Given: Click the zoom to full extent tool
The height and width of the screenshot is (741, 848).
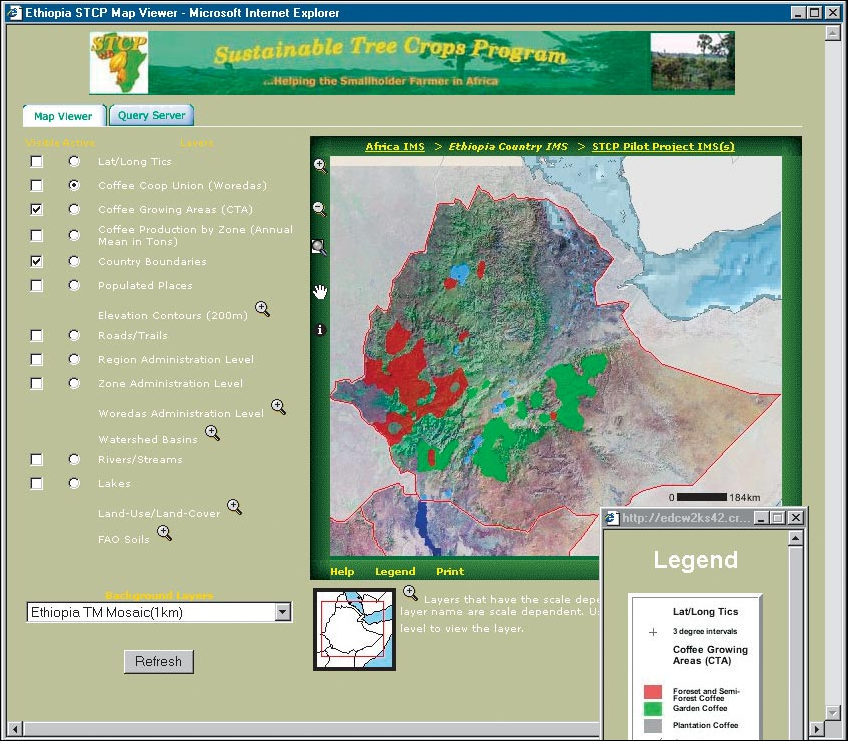Looking at the screenshot, I should (x=319, y=247).
